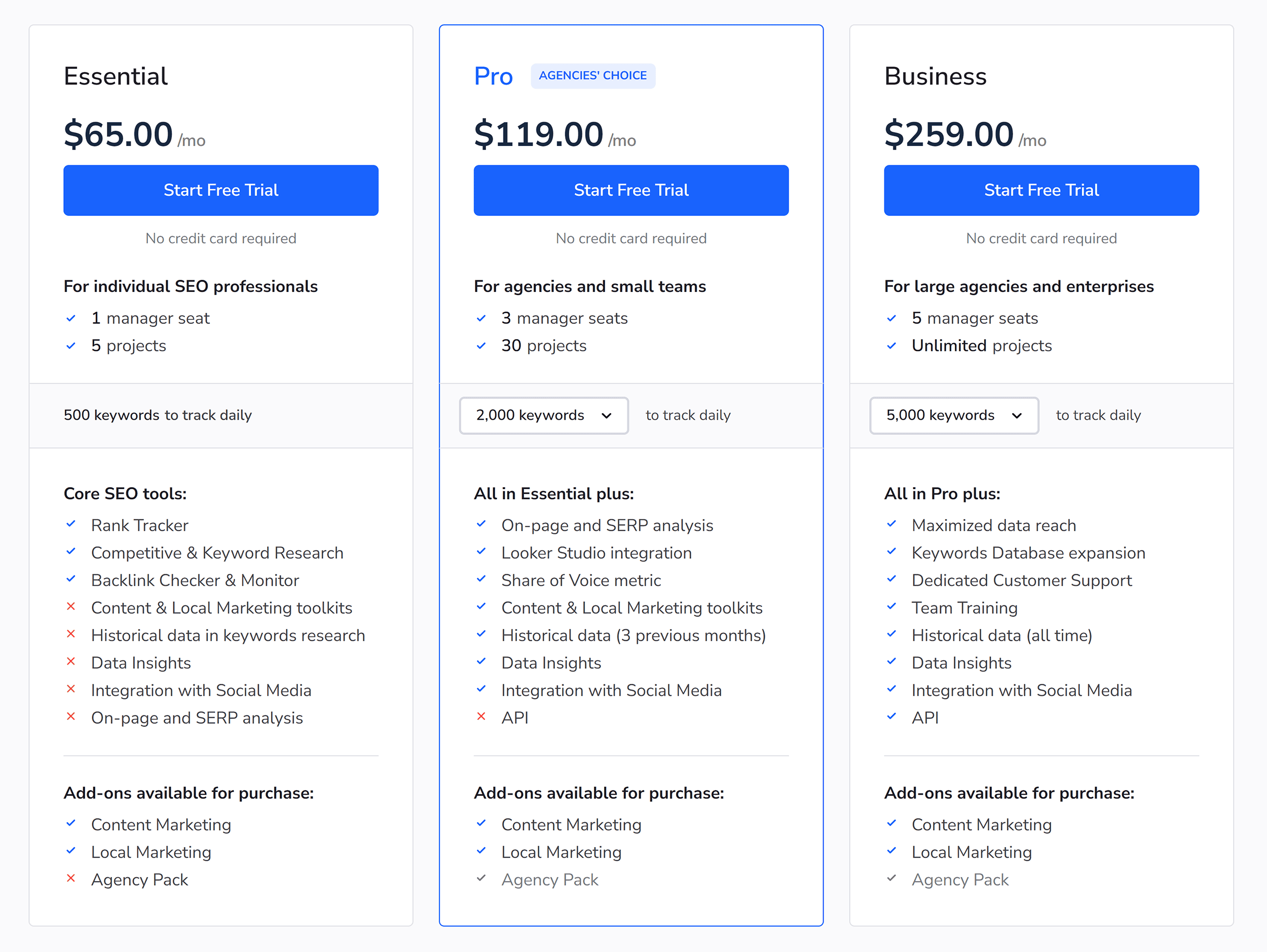The image size is (1267, 952).
Task: Open the 5,000 keywords dropdown in Business
Action: (953, 415)
